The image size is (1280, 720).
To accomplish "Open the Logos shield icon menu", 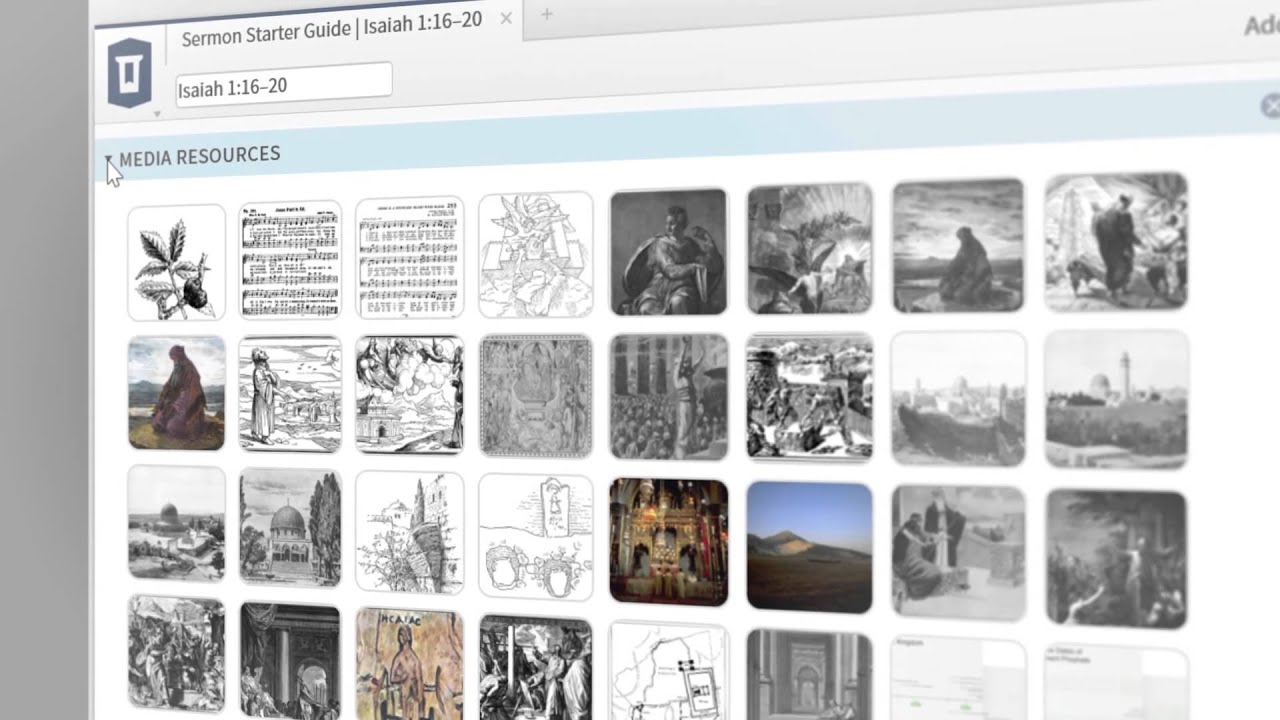I will 130,72.
